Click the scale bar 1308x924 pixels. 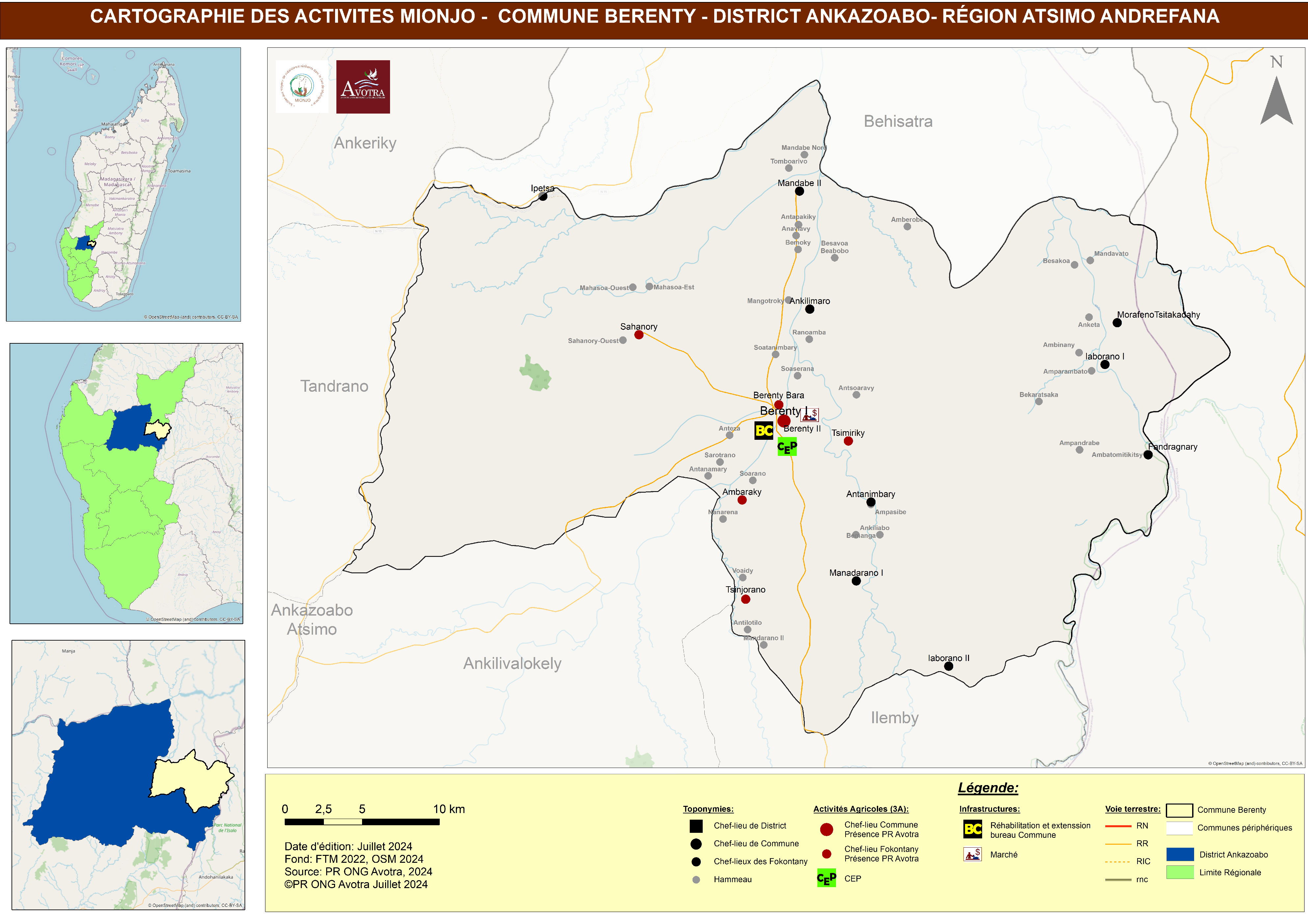[x=362, y=822]
